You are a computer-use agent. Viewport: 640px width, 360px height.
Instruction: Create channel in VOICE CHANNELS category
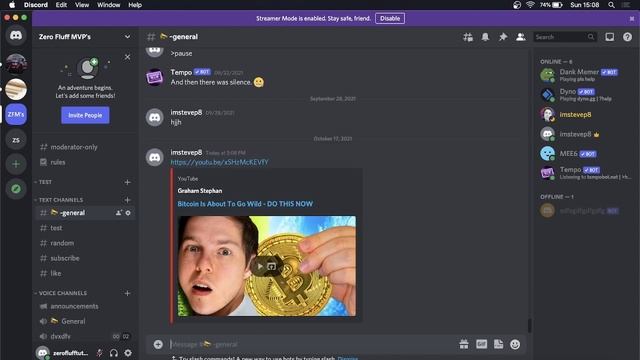[x=127, y=293]
